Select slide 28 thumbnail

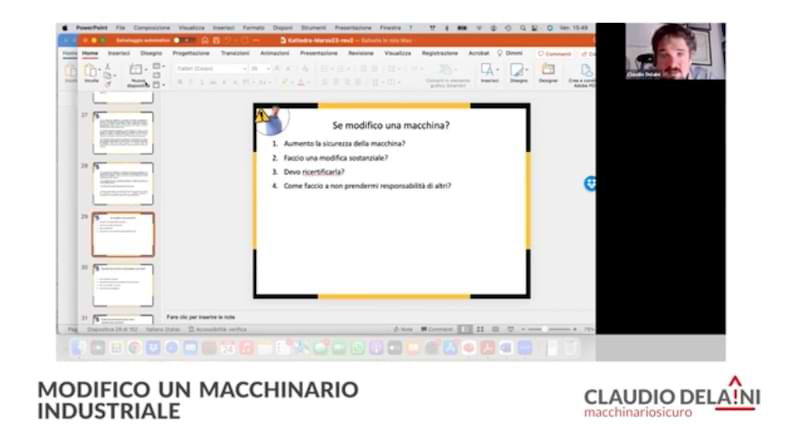[123, 183]
